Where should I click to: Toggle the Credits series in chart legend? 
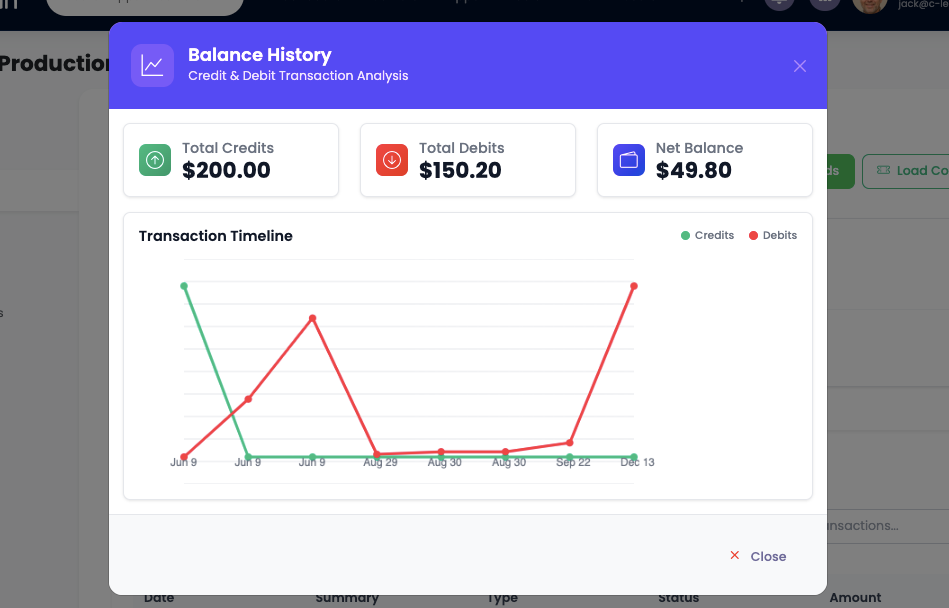707,236
